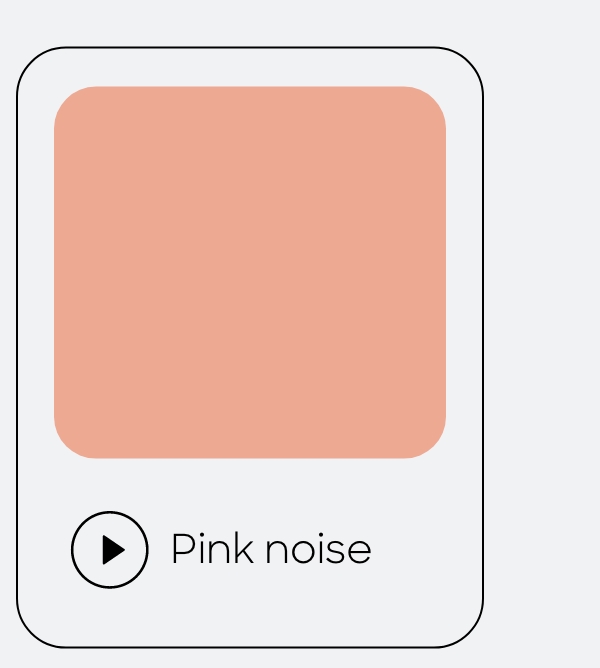Click the round button left of Pink noise

[110, 550]
